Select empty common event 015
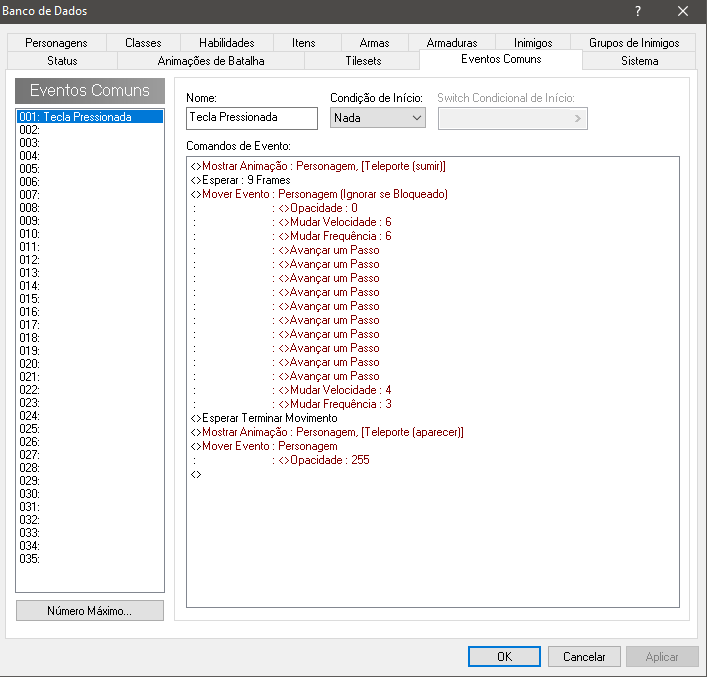This screenshot has width=707, height=677. pos(90,299)
